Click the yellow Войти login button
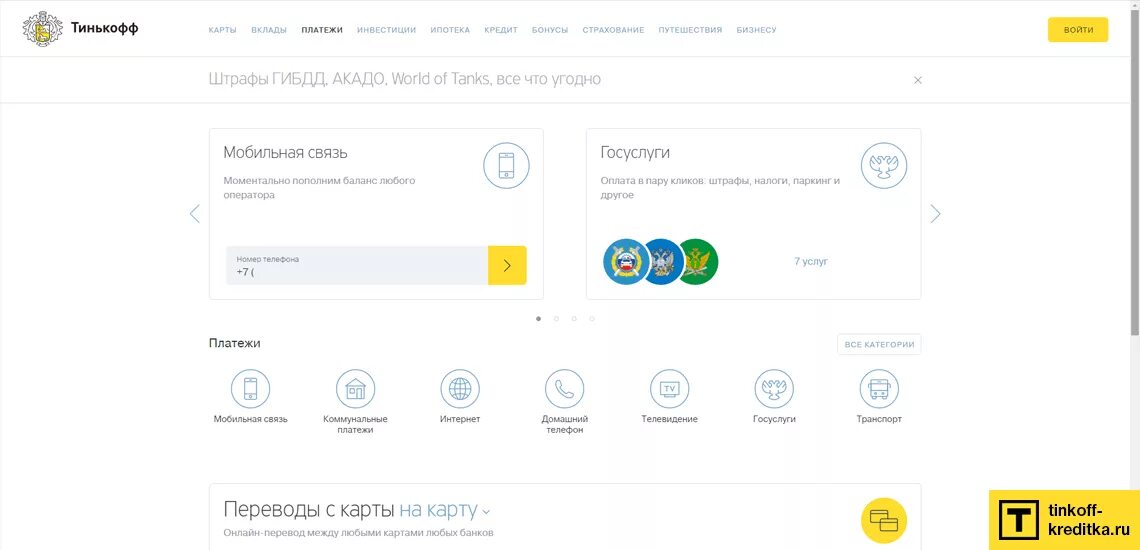This screenshot has width=1140, height=550. click(1078, 30)
